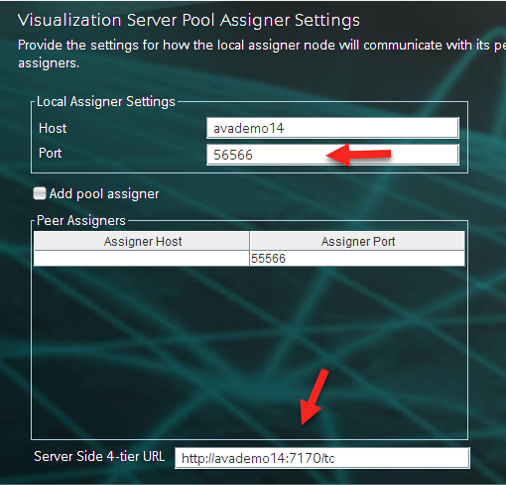Image resolution: width=506 pixels, height=485 pixels.
Task: Click the Peer Assigners group title
Action: click(81, 221)
